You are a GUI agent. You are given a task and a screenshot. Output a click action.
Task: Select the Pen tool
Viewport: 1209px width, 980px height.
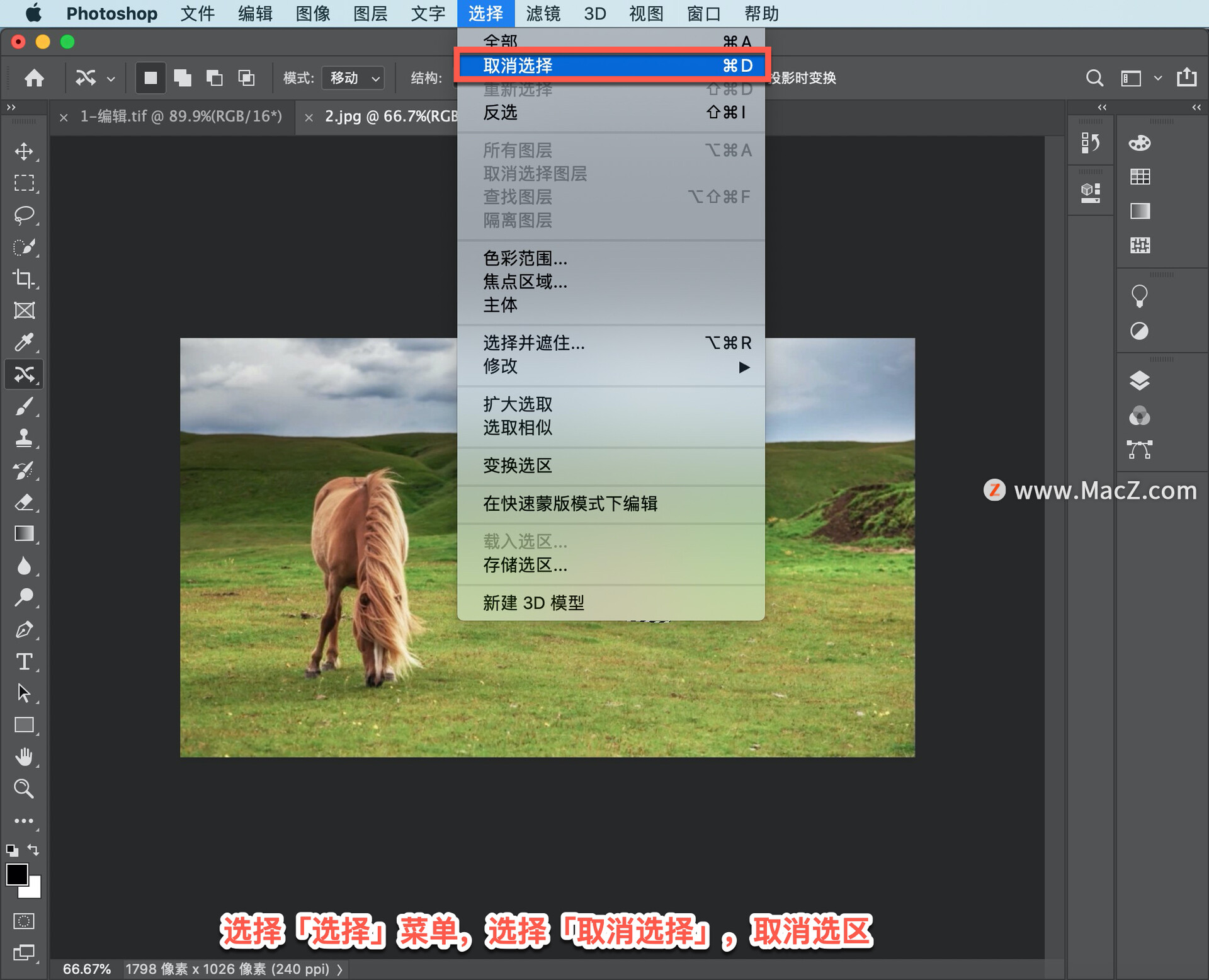[x=24, y=630]
